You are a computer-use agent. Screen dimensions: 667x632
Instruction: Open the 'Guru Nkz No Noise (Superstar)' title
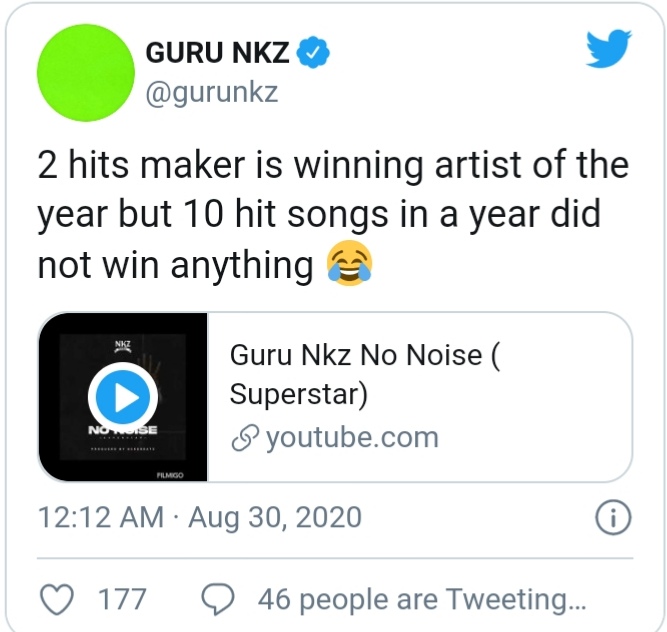click(364, 374)
